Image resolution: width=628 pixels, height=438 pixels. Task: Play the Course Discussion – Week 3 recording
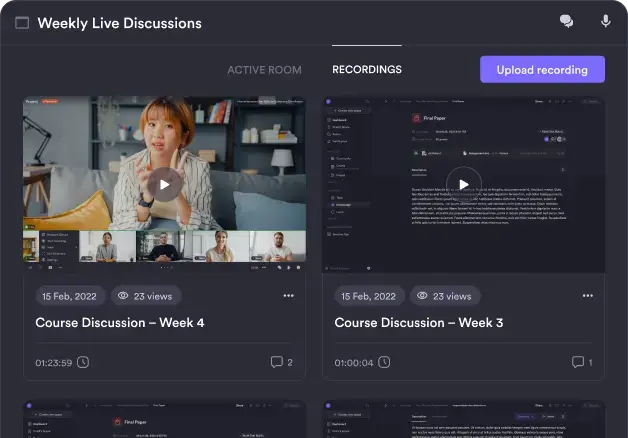point(463,184)
